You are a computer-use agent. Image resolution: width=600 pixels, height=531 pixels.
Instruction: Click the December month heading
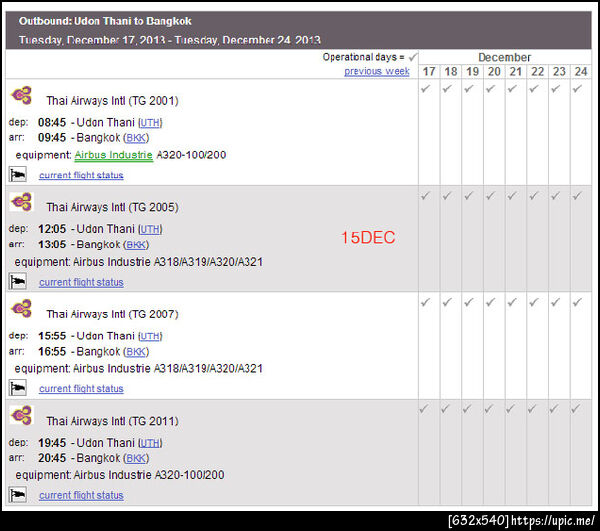[x=504, y=57]
